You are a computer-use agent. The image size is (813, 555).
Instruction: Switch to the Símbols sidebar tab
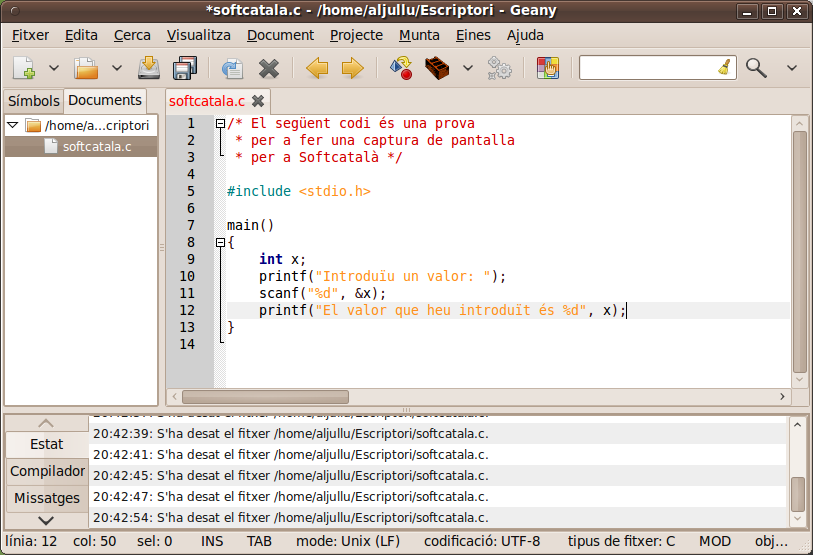(x=34, y=101)
